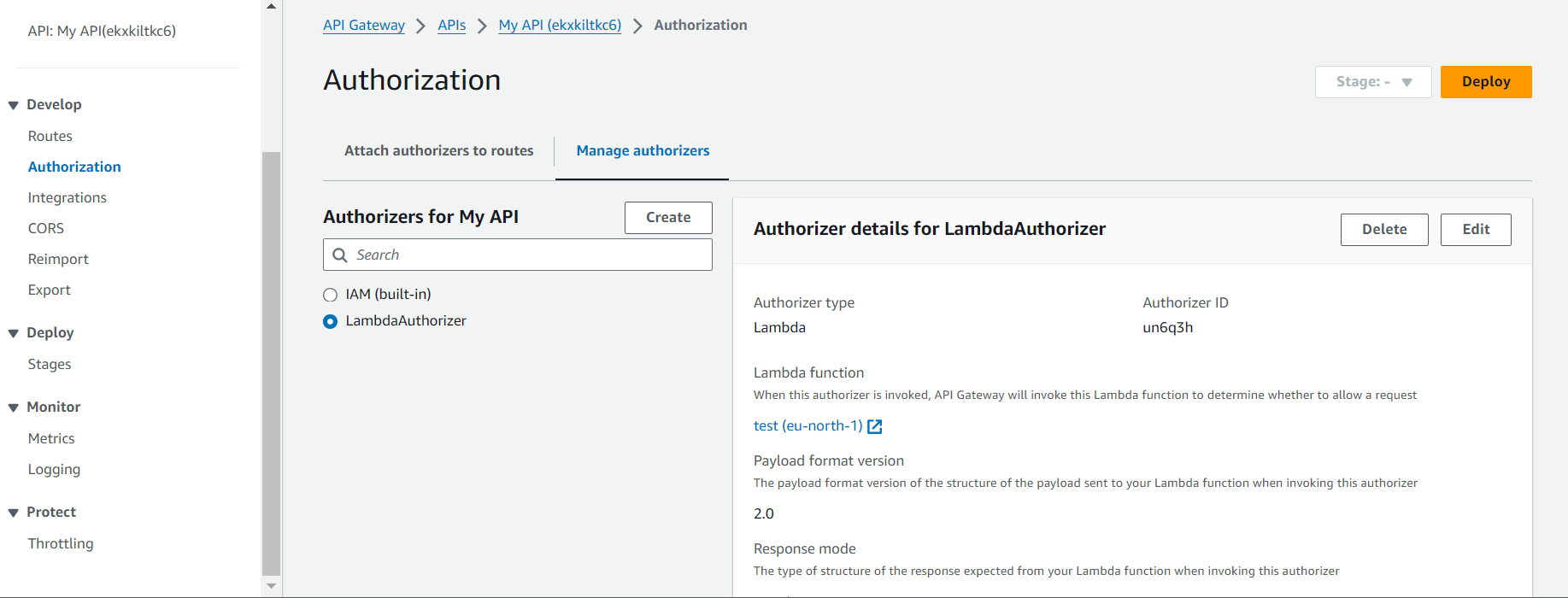Click the sidebar scroll-down arrow

pyautogui.click(x=271, y=586)
